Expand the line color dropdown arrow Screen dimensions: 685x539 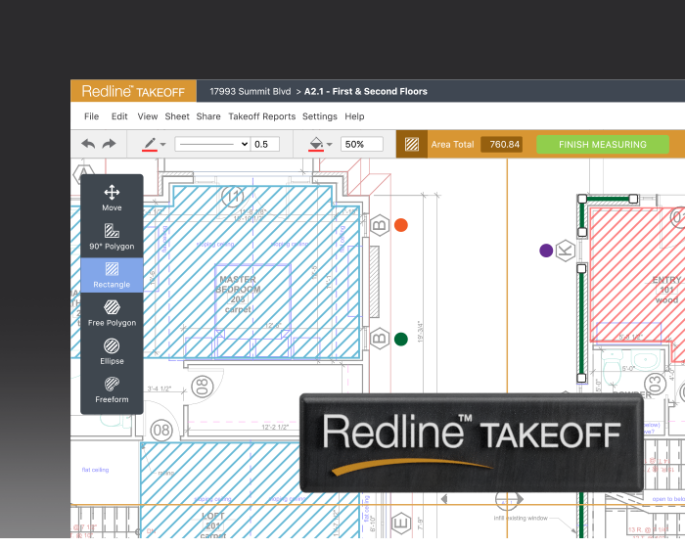pyautogui.click(x=163, y=145)
